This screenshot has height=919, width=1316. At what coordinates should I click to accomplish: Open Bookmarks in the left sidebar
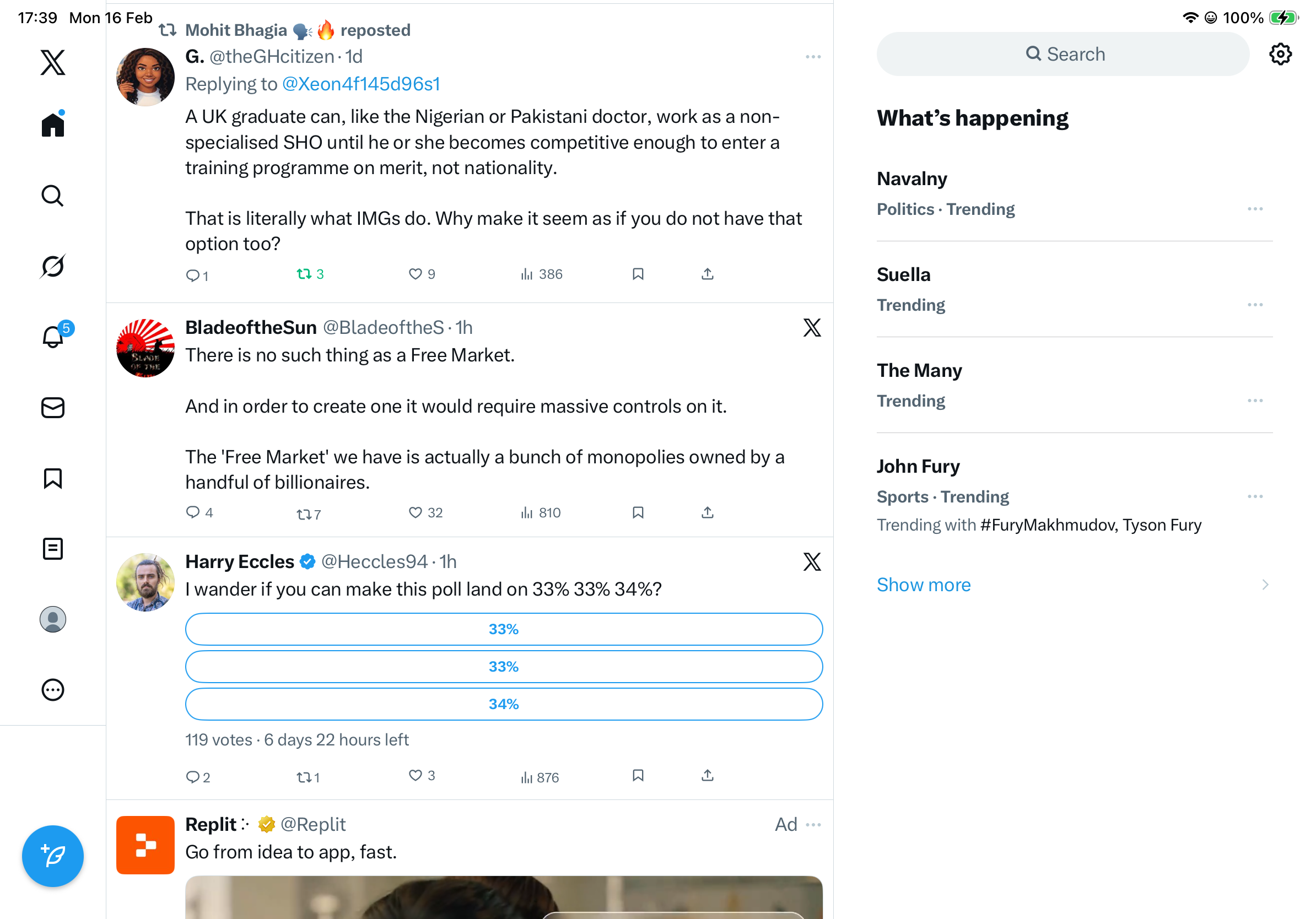[x=53, y=478]
